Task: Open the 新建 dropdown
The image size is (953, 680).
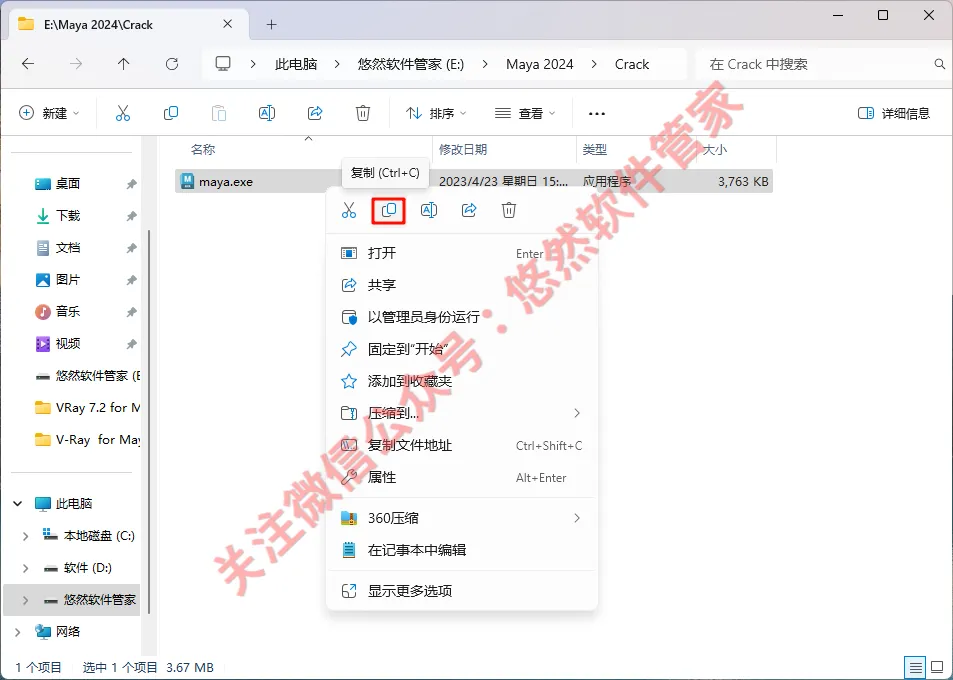Action: pos(49,113)
